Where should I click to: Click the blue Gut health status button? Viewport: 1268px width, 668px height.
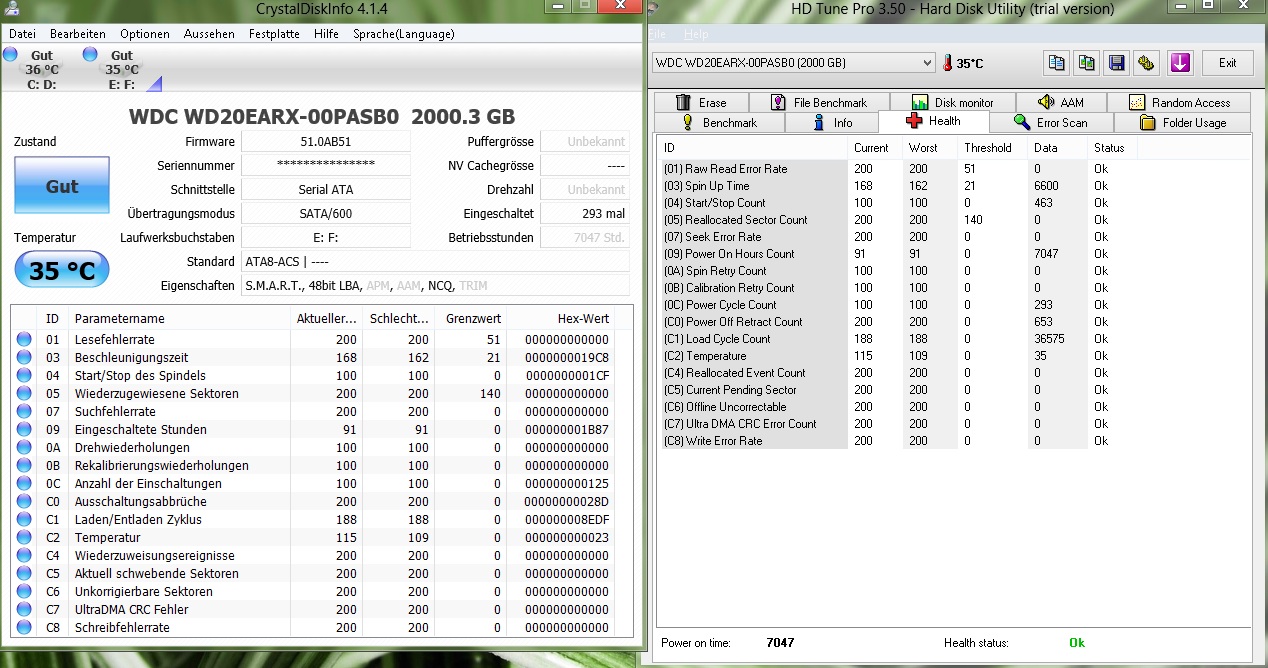click(62, 186)
